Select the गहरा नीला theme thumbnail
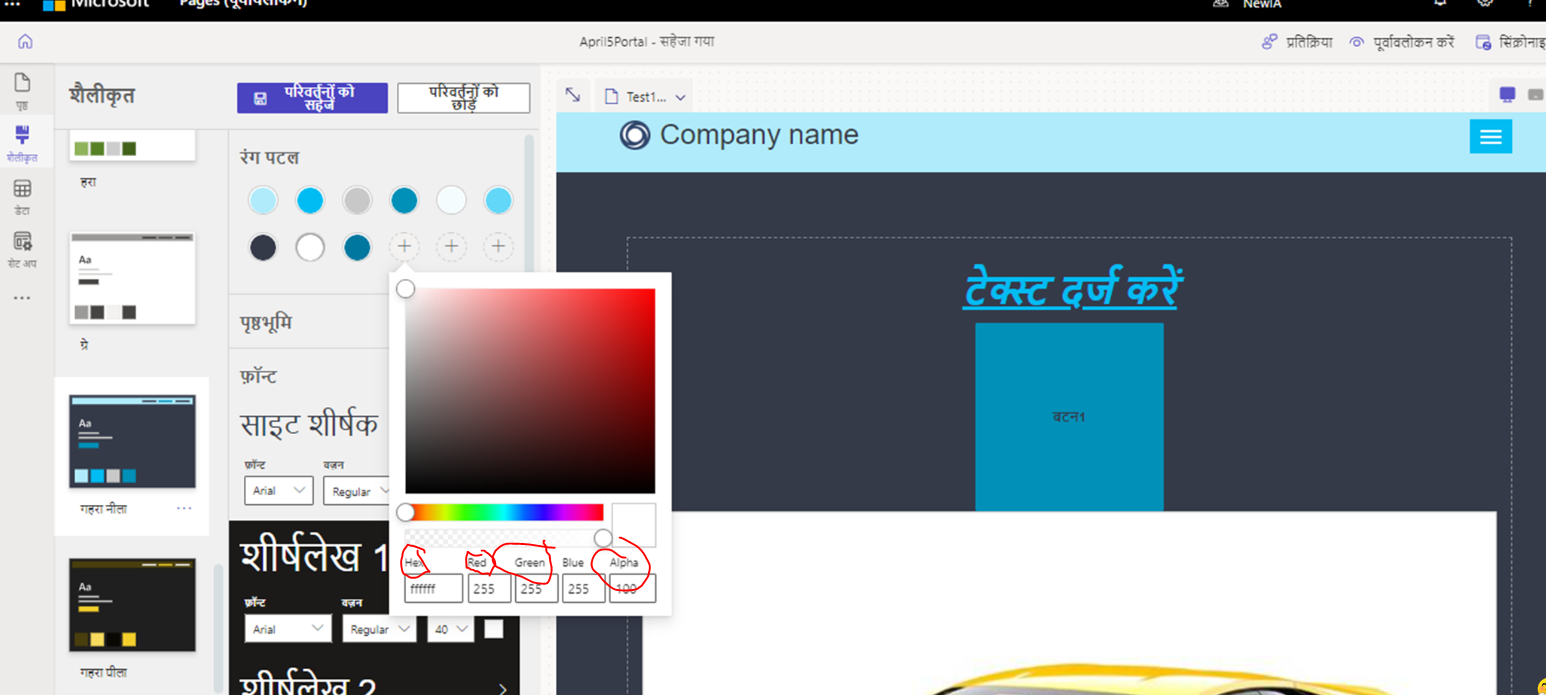1546x695 pixels. 132,441
